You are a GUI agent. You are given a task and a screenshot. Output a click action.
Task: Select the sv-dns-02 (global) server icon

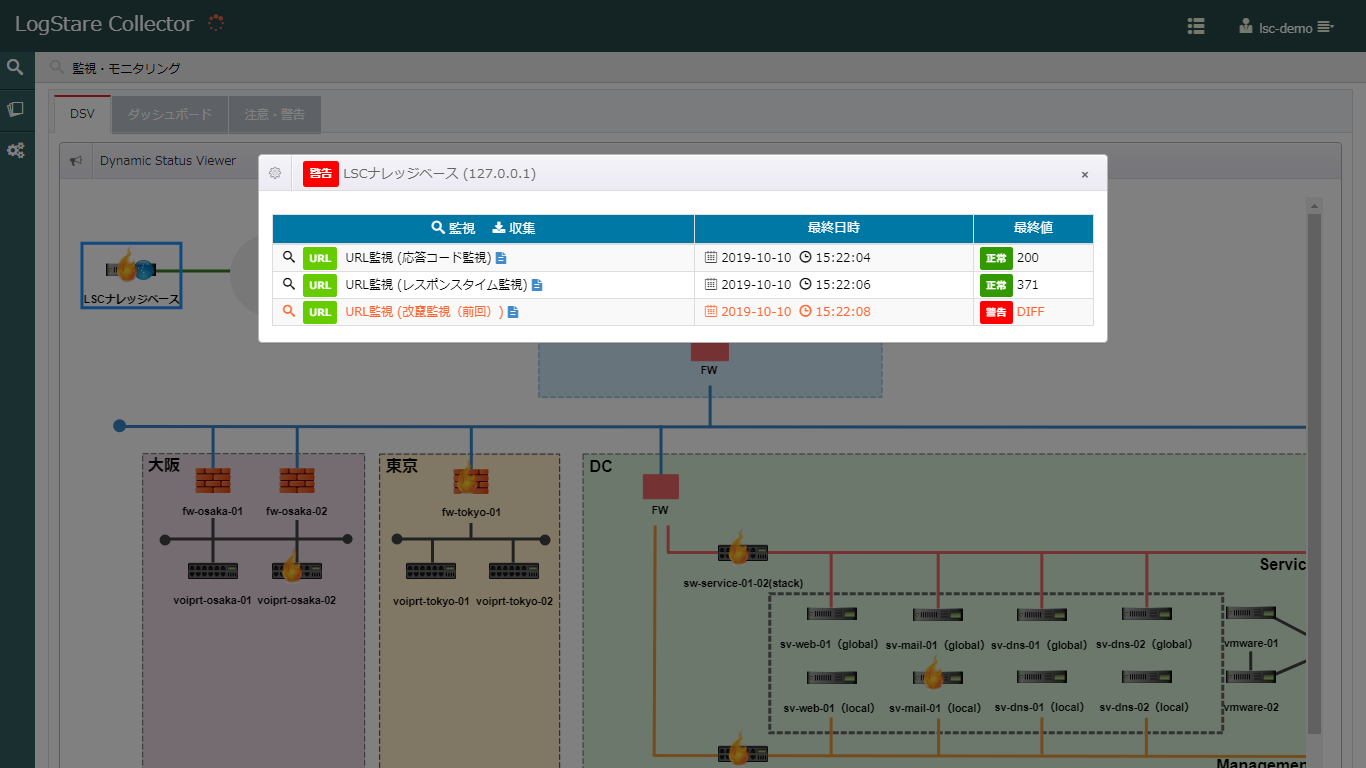click(1147, 614)
